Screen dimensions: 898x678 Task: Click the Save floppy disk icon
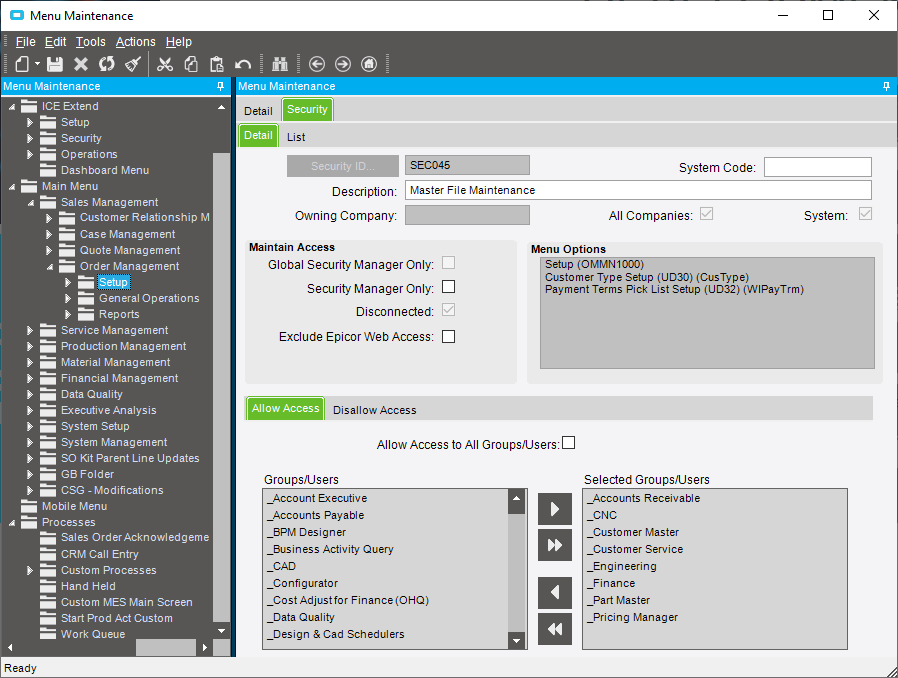55,64
